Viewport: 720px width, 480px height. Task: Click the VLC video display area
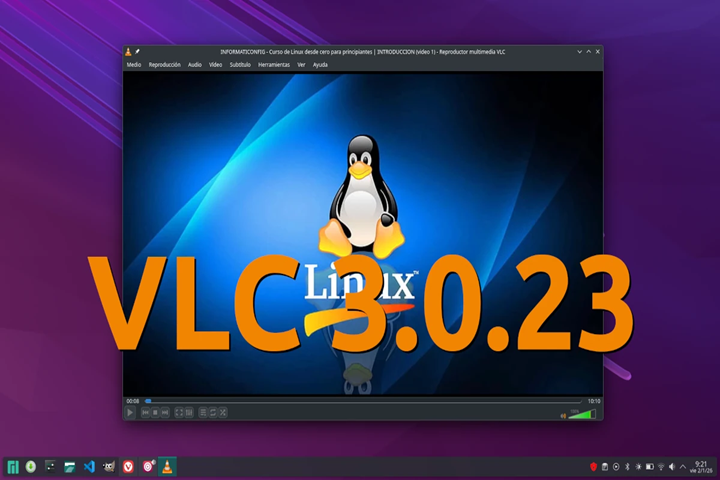click(363, 233)
